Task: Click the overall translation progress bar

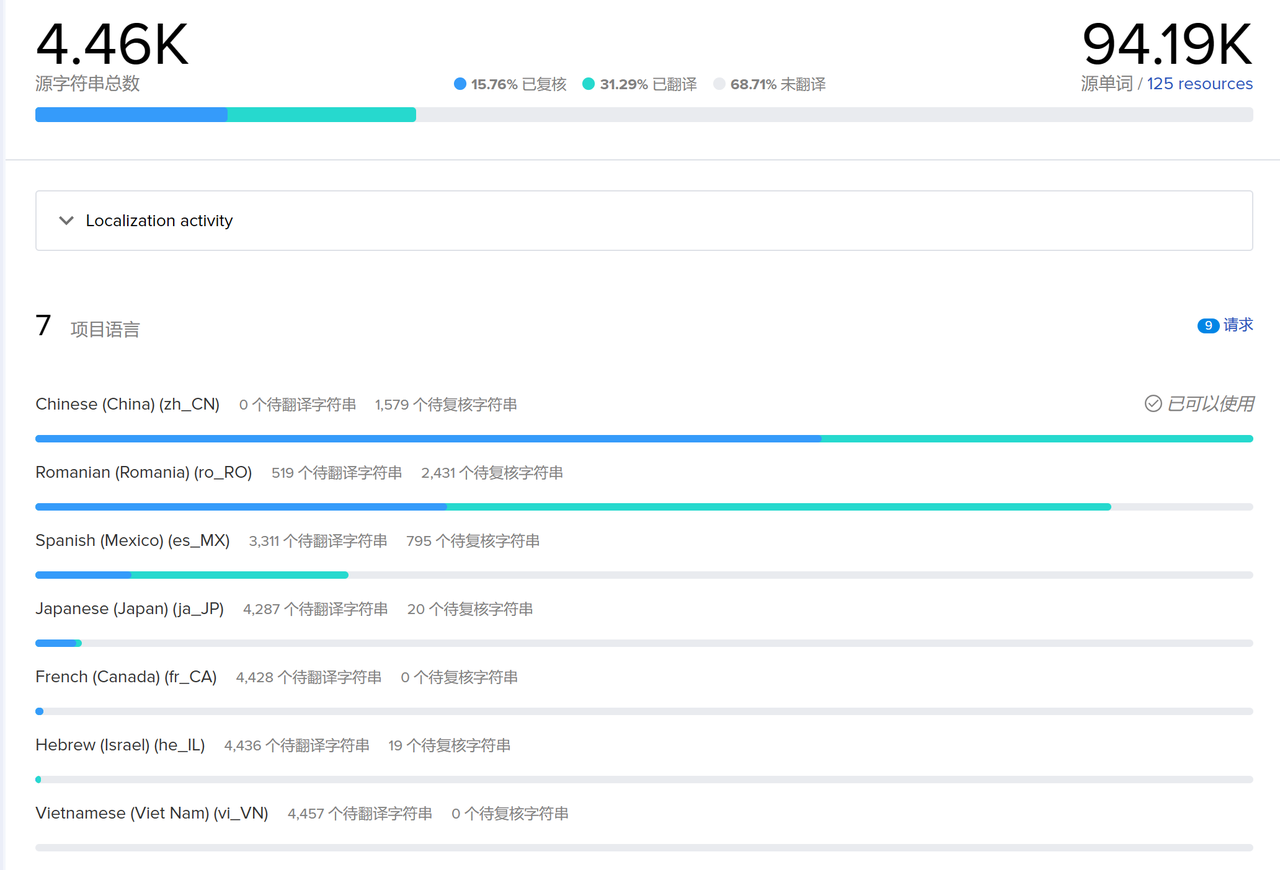Action: pos(644,115)
